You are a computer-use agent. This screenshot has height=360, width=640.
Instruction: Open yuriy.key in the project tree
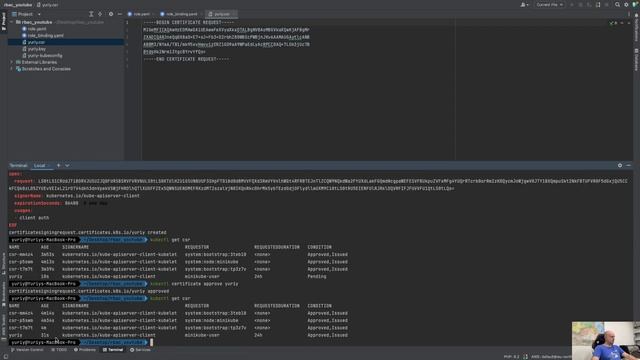[36, 49]
